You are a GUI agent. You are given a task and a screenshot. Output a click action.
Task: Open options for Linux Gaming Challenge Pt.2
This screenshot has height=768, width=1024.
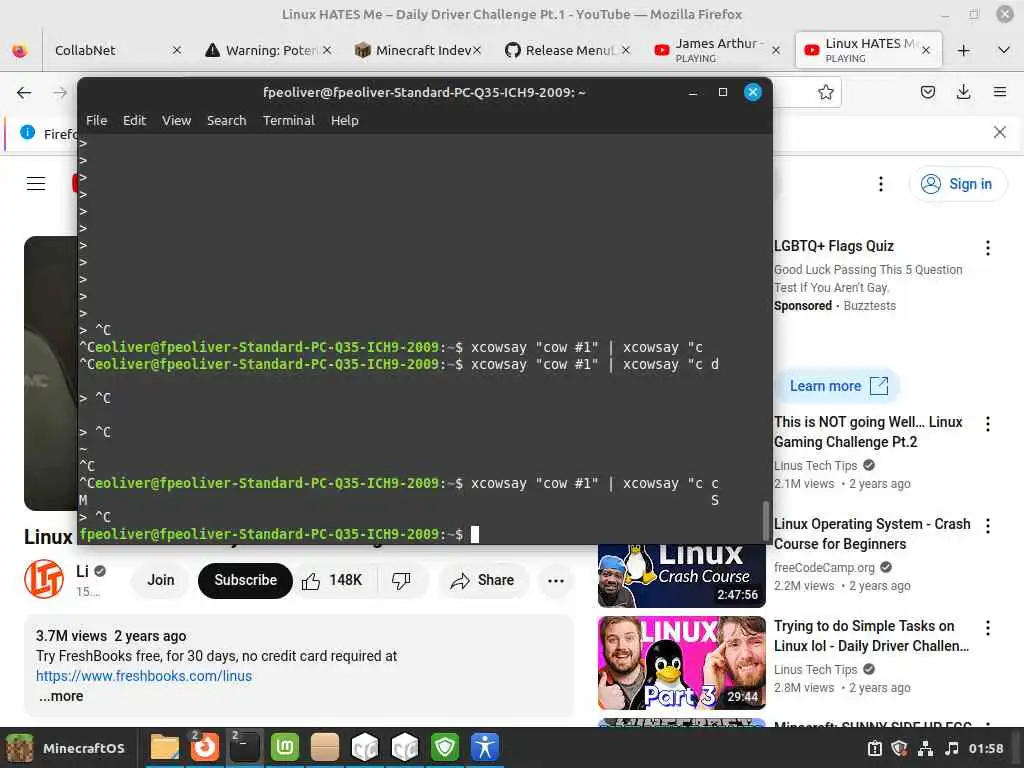pyautogui.click(x=987, y=424)
